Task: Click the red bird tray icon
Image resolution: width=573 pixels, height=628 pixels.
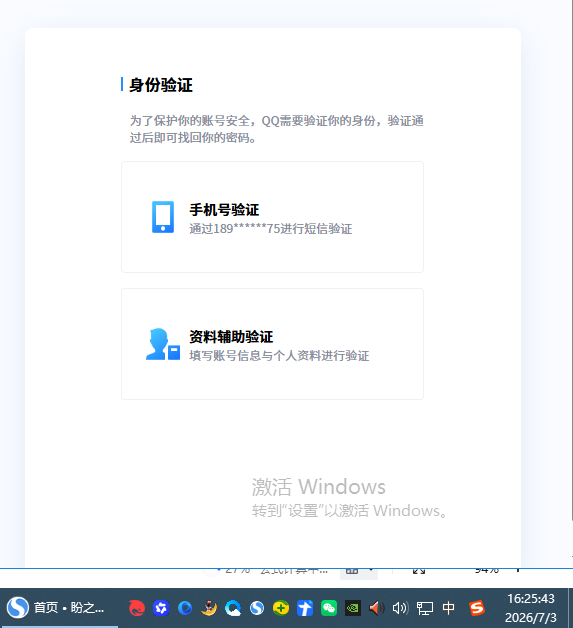Action: (137, 608)
